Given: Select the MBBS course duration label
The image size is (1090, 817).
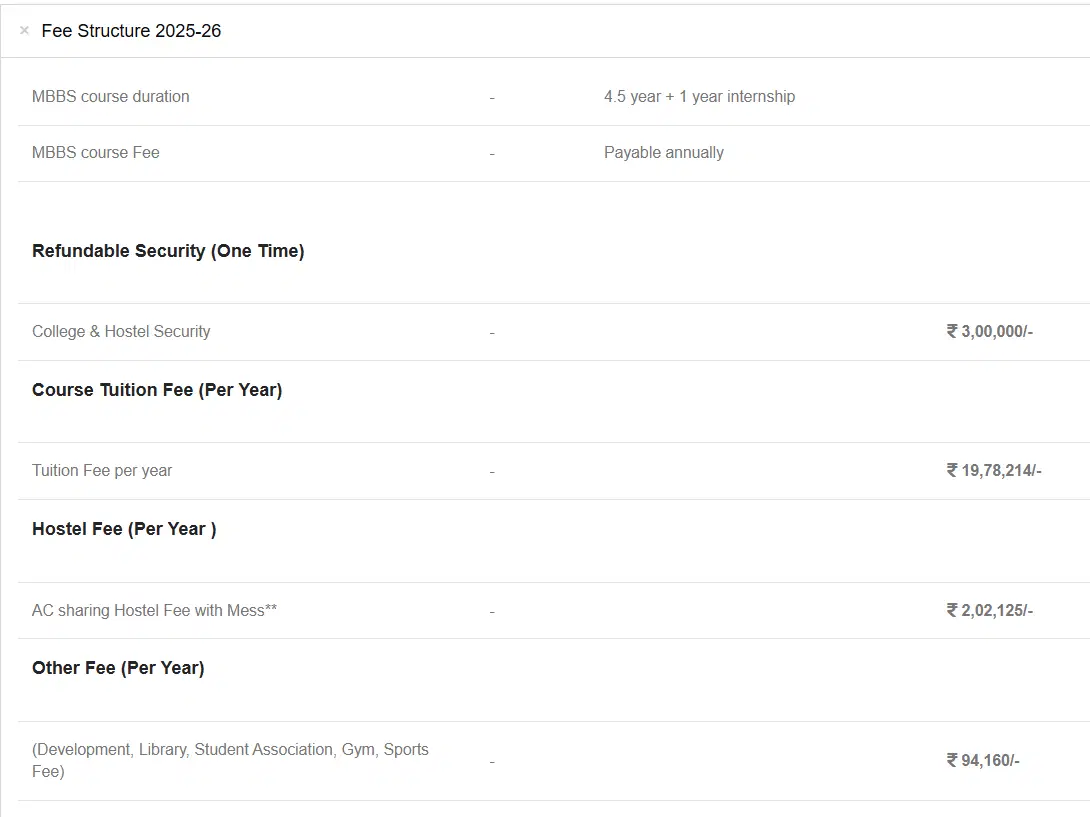Looking at the screenshot, I should pos(110,97).
